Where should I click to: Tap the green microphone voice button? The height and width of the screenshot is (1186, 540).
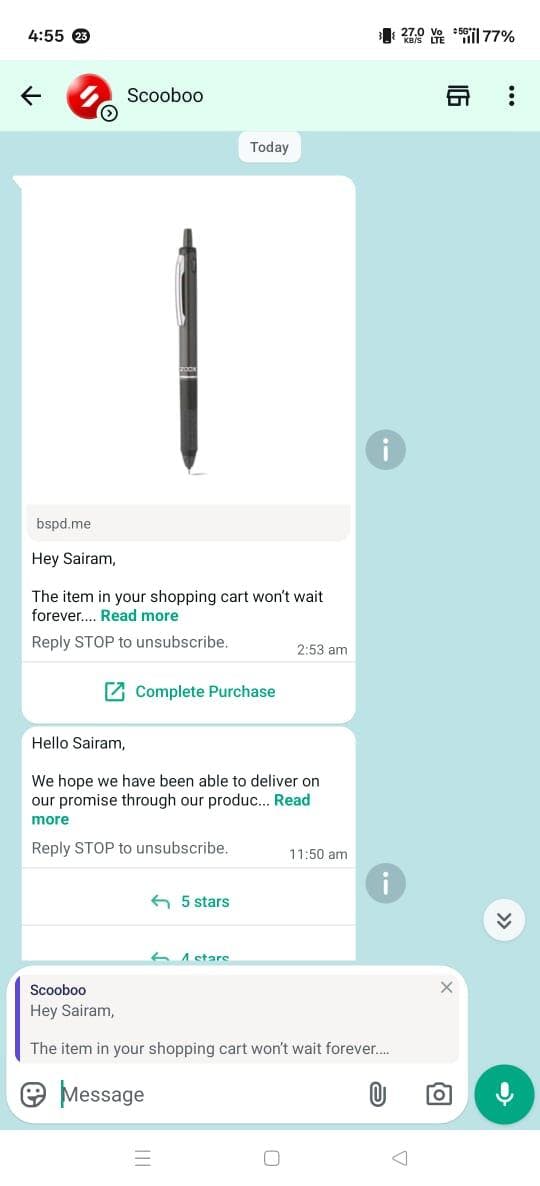pyautogui.click(x=504, y=1094)
